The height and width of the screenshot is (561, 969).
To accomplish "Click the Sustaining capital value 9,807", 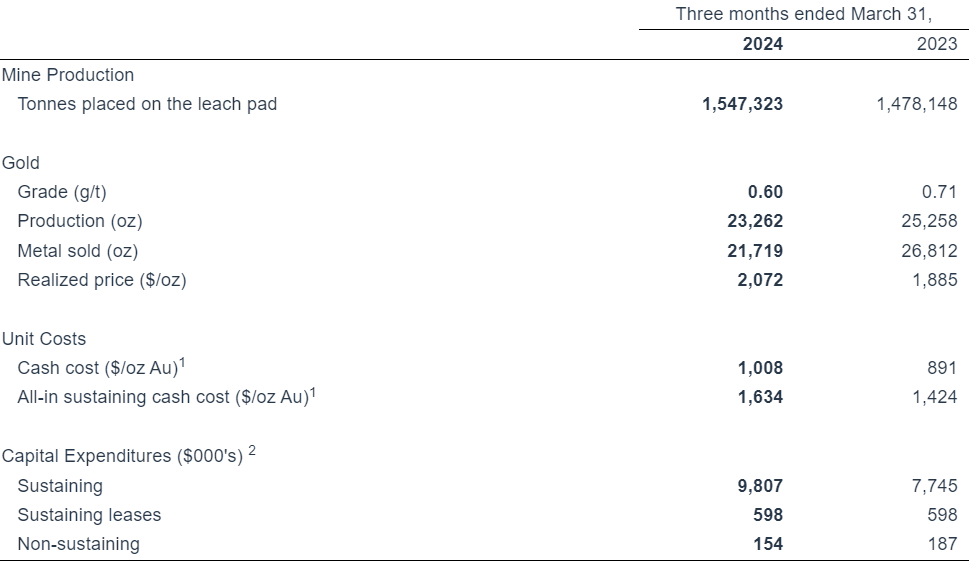I will click(x=760, y=486).
